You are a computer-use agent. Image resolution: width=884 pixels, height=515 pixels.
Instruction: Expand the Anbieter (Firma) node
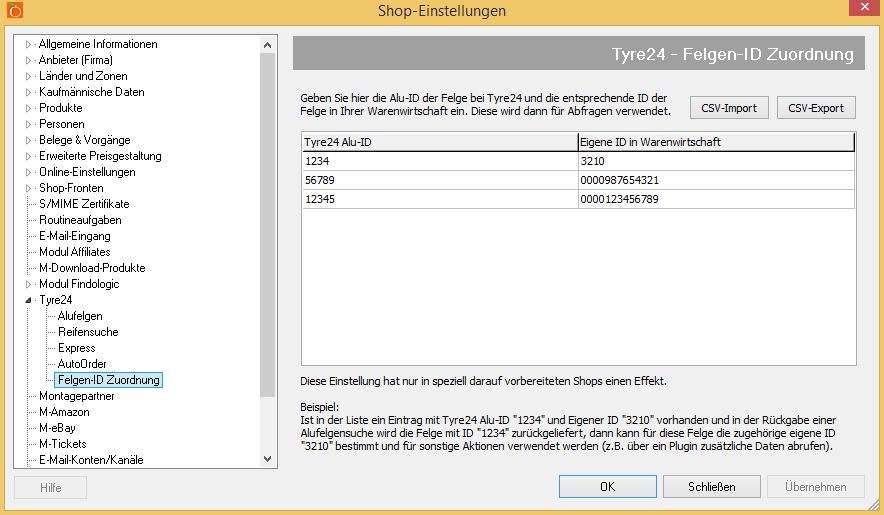28,60
